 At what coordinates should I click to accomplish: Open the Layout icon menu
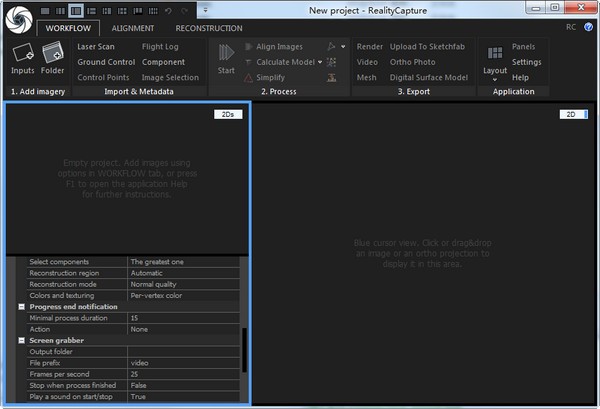coord(495,58)
